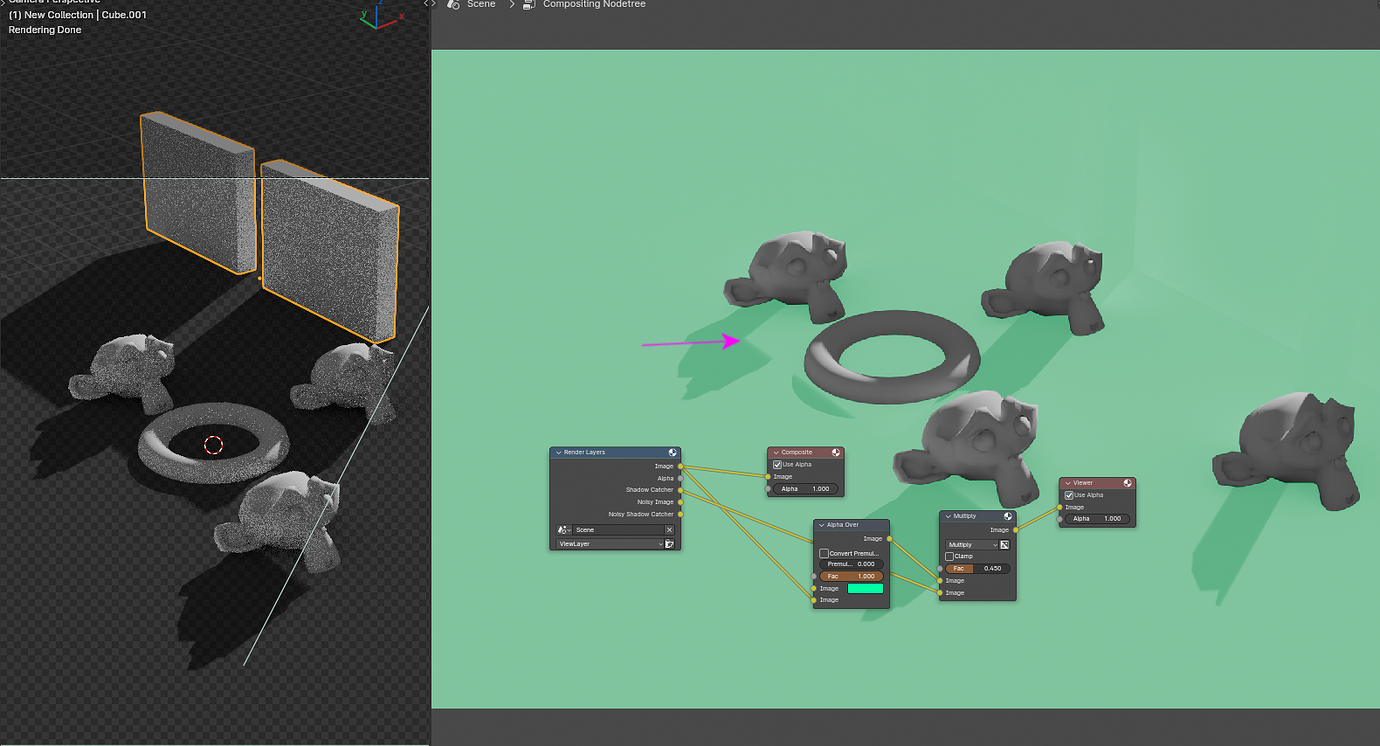Screen dimensions: 1380x746
Task: Click the Premul 0.000 field on Alpha Over
Action: point(852,565)
